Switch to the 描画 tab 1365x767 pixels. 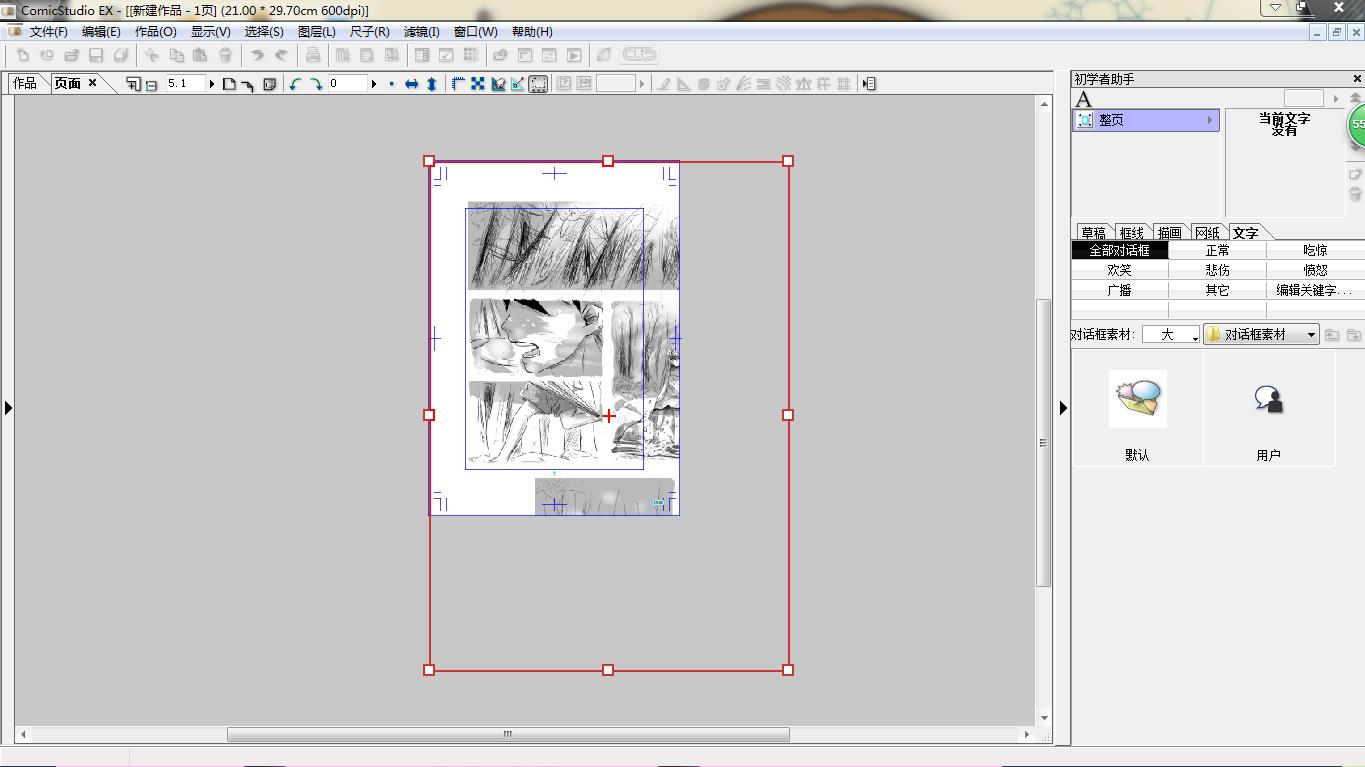coord(1169,233)
